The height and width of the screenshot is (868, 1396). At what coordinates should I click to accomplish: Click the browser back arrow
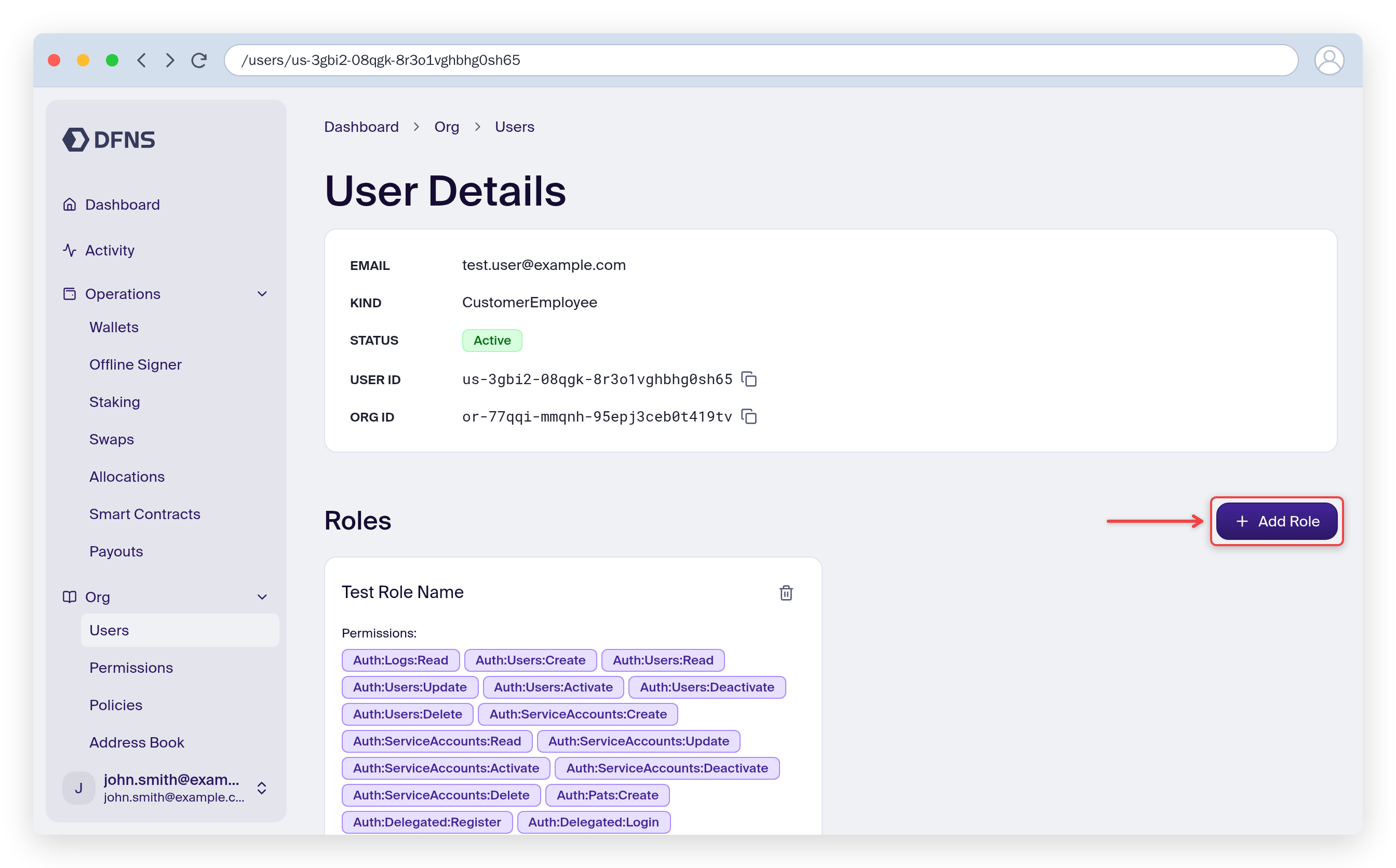pyautogui.click(x=142, y=60)
